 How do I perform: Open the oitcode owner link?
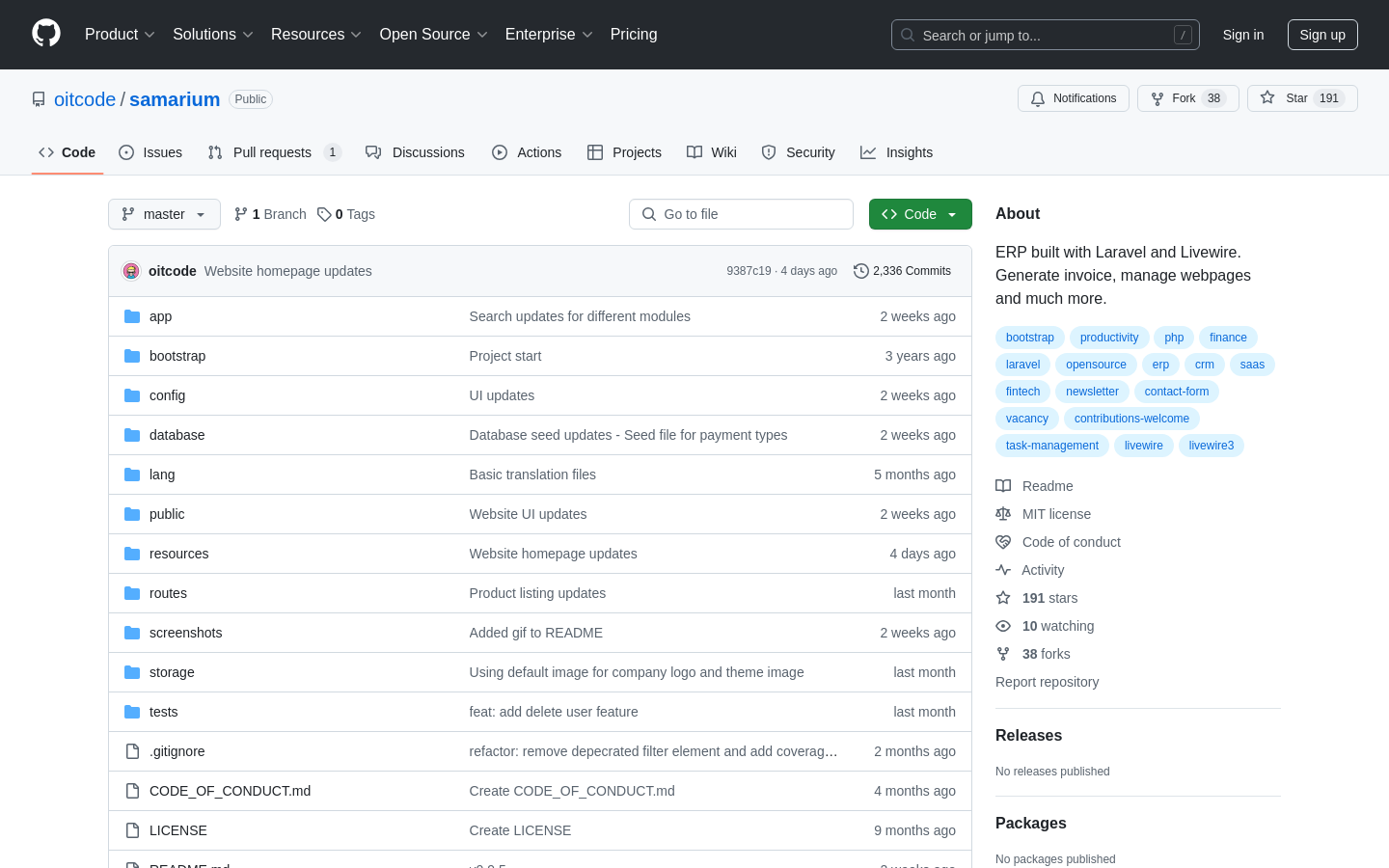(85, 99)
